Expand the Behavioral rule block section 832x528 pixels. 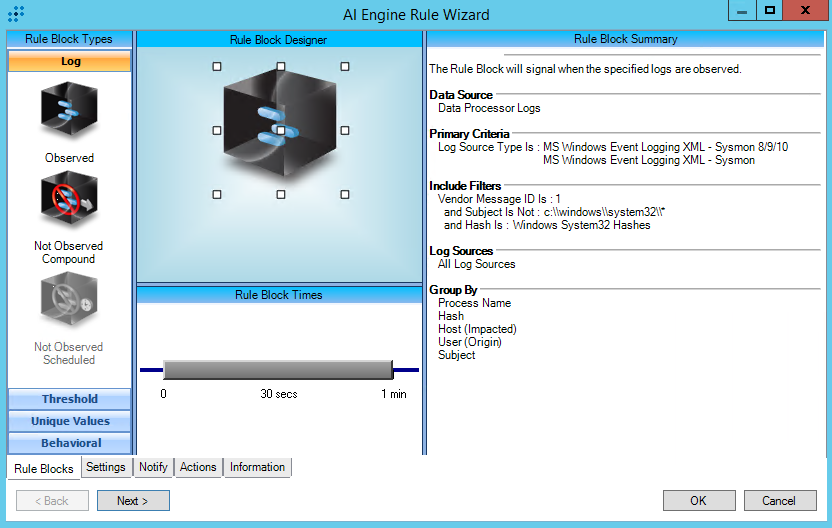click(x=69, y=443)
